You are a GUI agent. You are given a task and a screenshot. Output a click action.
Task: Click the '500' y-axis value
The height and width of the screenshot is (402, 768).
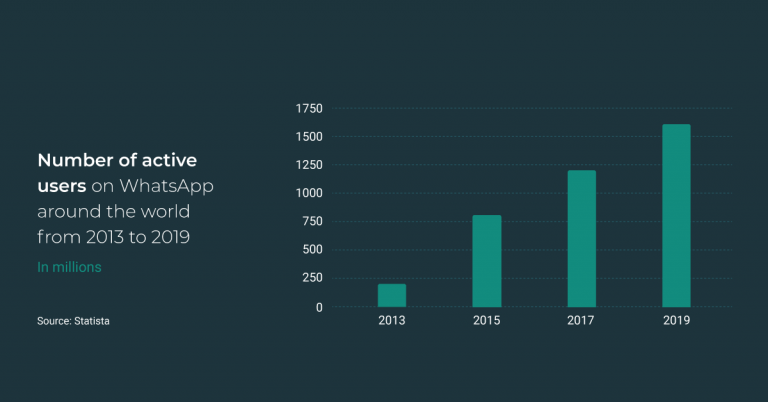(312, 250)
